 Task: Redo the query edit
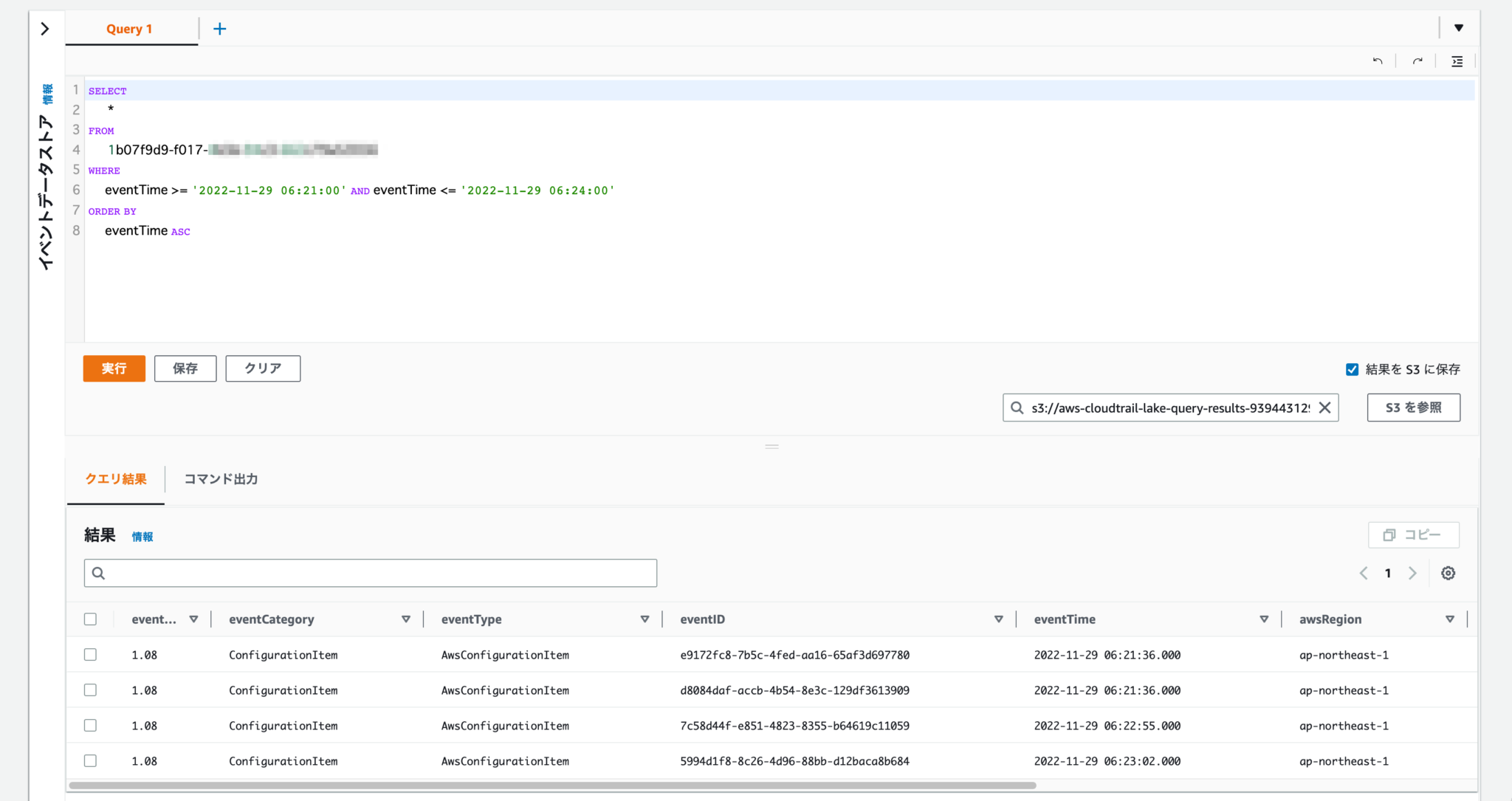point(1417,61)
